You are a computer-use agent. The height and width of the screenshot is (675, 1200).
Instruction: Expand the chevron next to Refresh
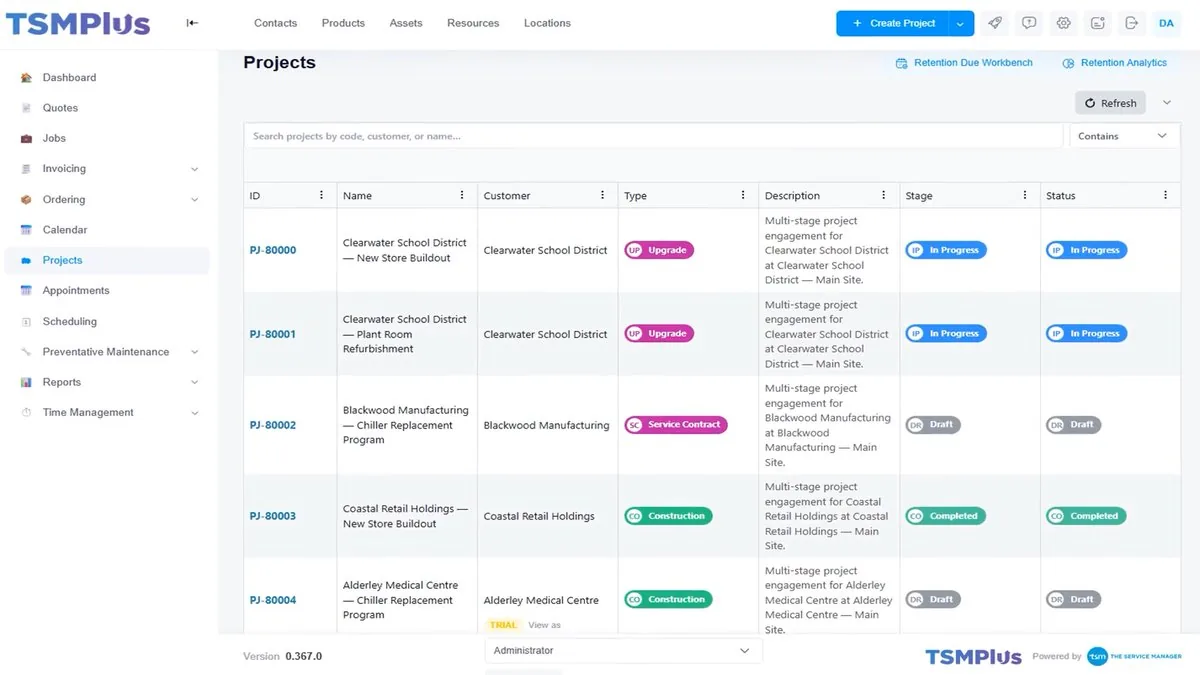pyautogui.click(x=1166, y=102)
